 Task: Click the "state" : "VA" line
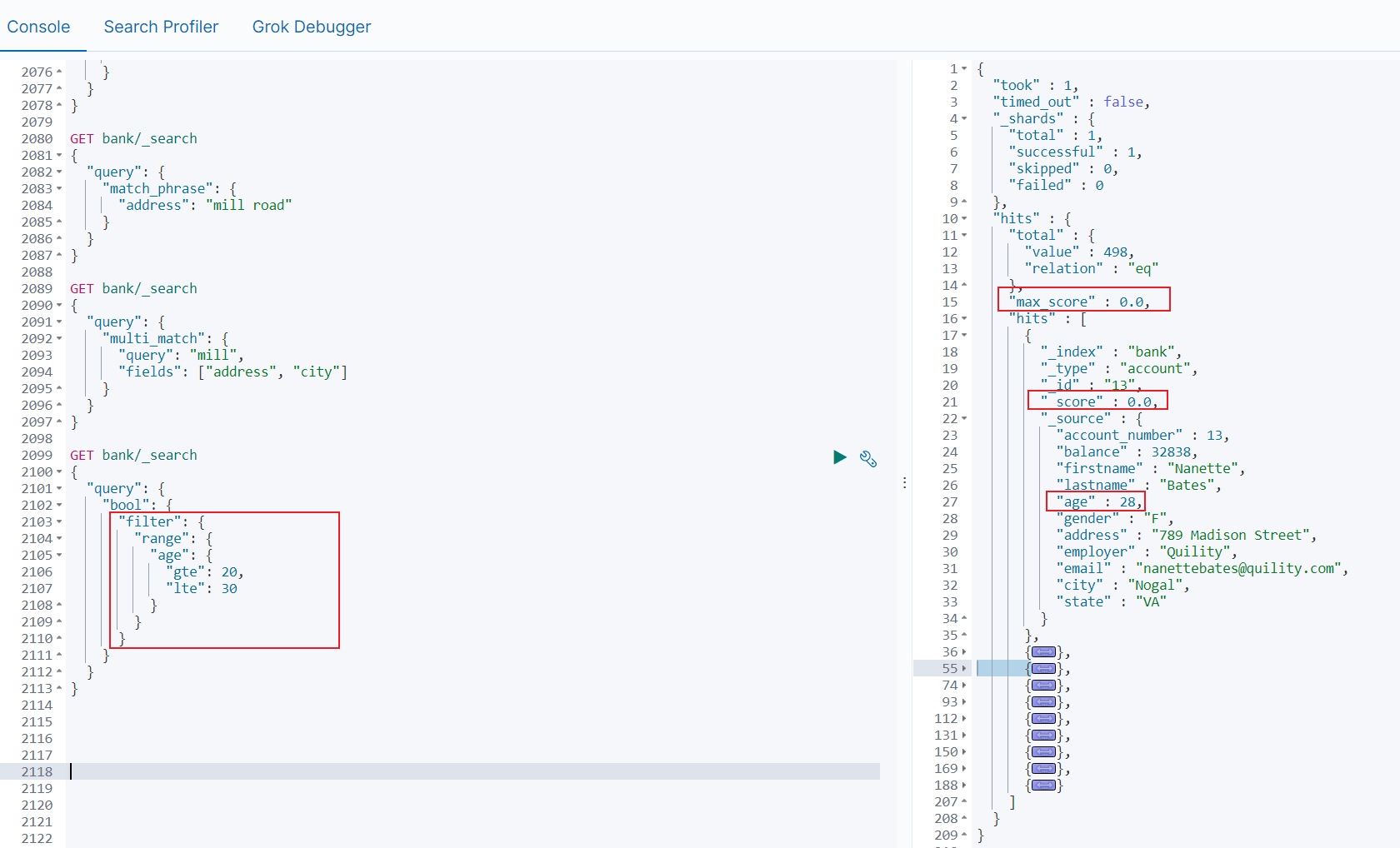1111,601
